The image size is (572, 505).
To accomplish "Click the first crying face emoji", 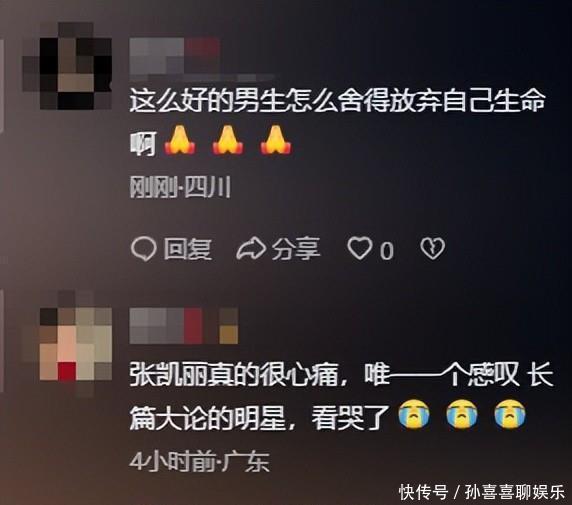I will tap(414, 414).
